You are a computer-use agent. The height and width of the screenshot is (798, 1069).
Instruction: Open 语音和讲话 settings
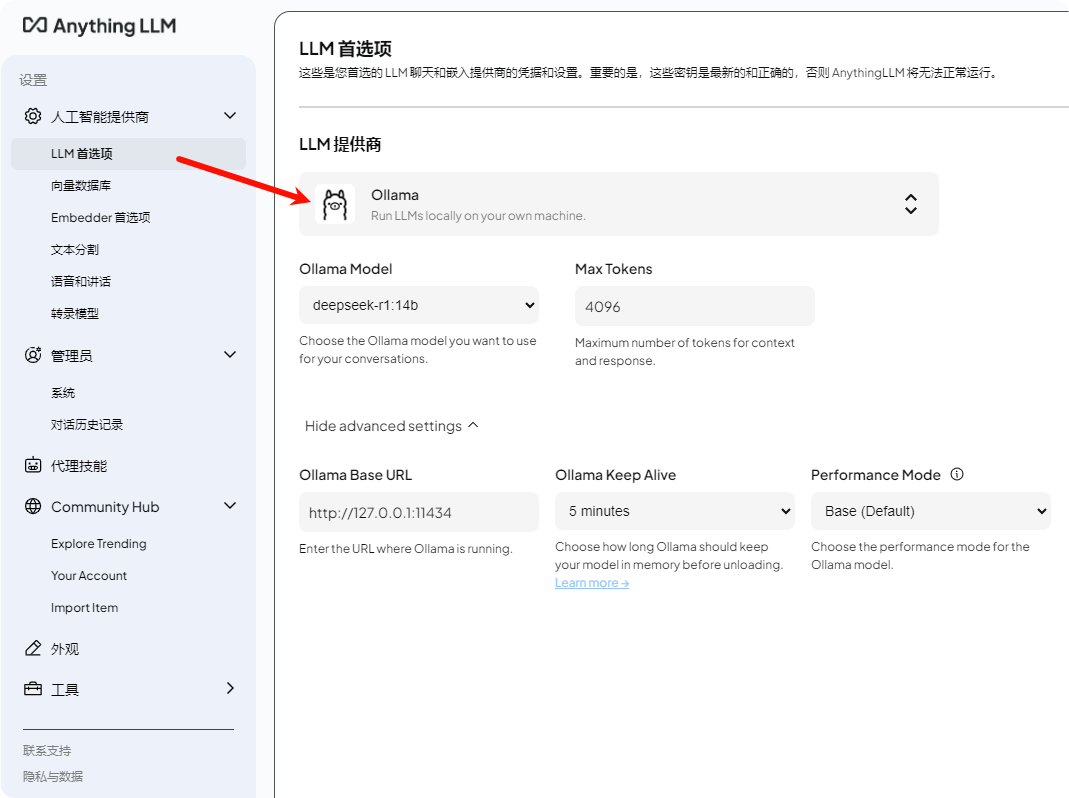[x=80, y=282]
